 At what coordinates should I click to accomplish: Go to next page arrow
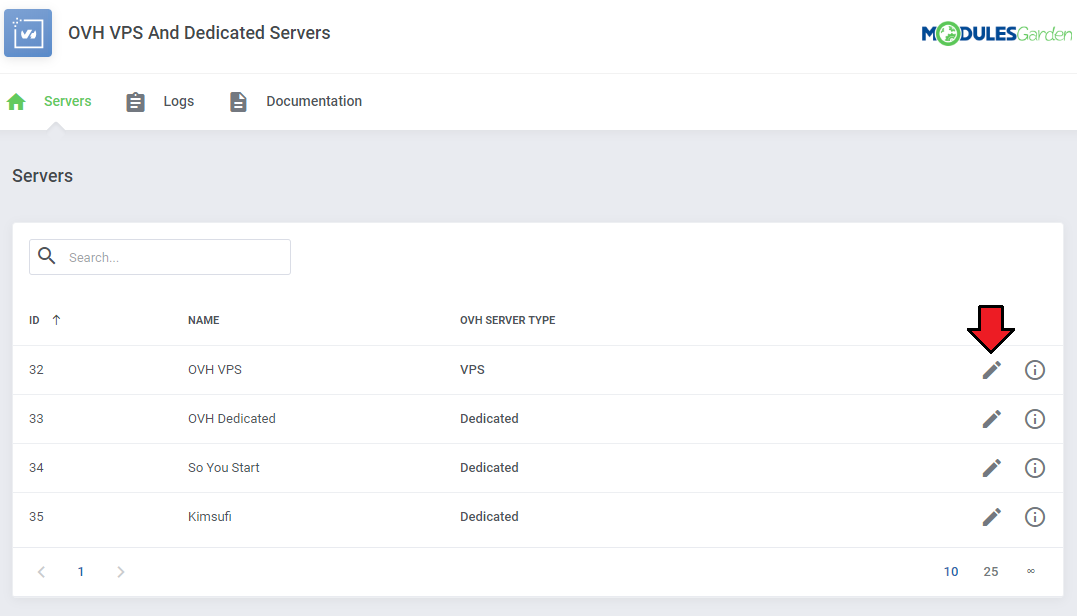pos(121,571)
